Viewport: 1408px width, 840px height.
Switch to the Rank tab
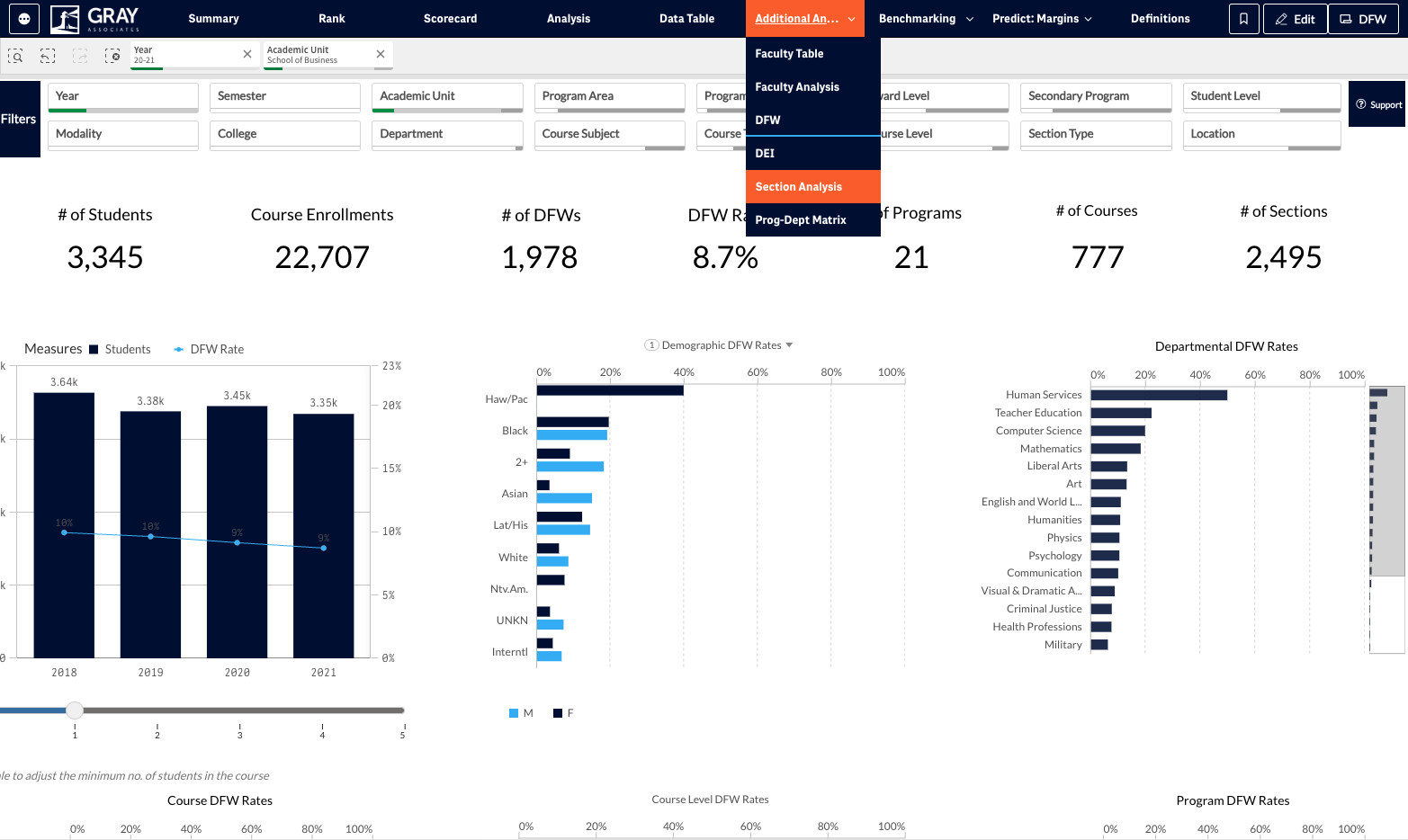332,19
